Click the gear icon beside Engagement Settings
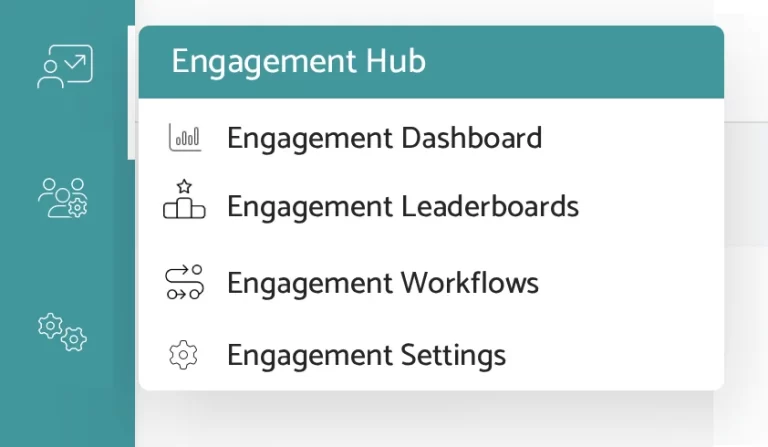The width and height of the screenshot is (768, 447). [x=184, y=355]
